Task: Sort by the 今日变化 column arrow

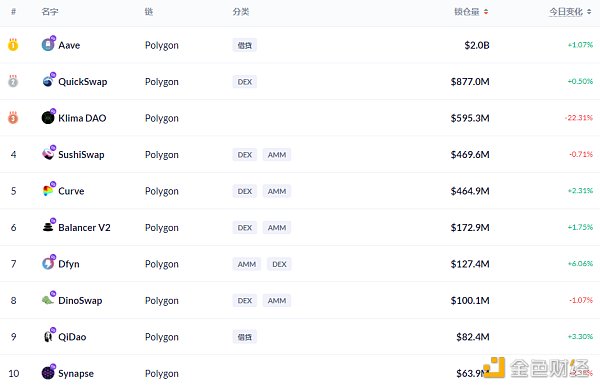Action: [589, 12]
